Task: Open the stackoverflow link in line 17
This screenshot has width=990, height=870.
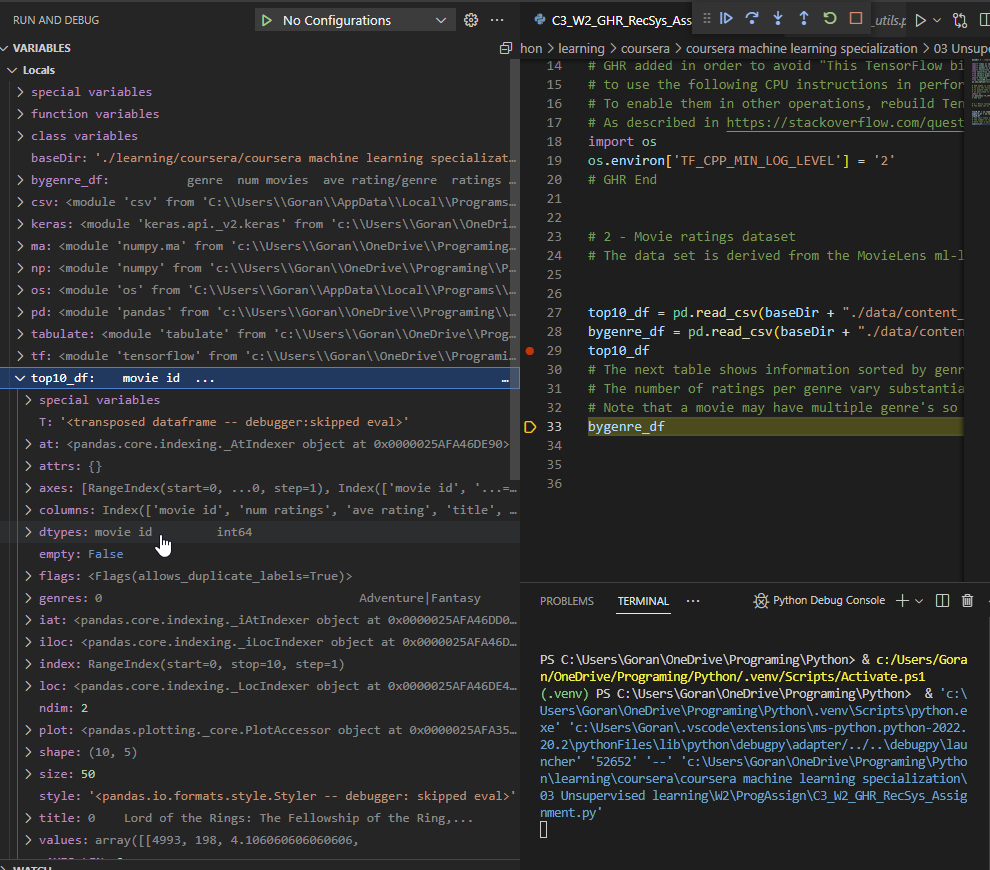Action: point(845,122)
